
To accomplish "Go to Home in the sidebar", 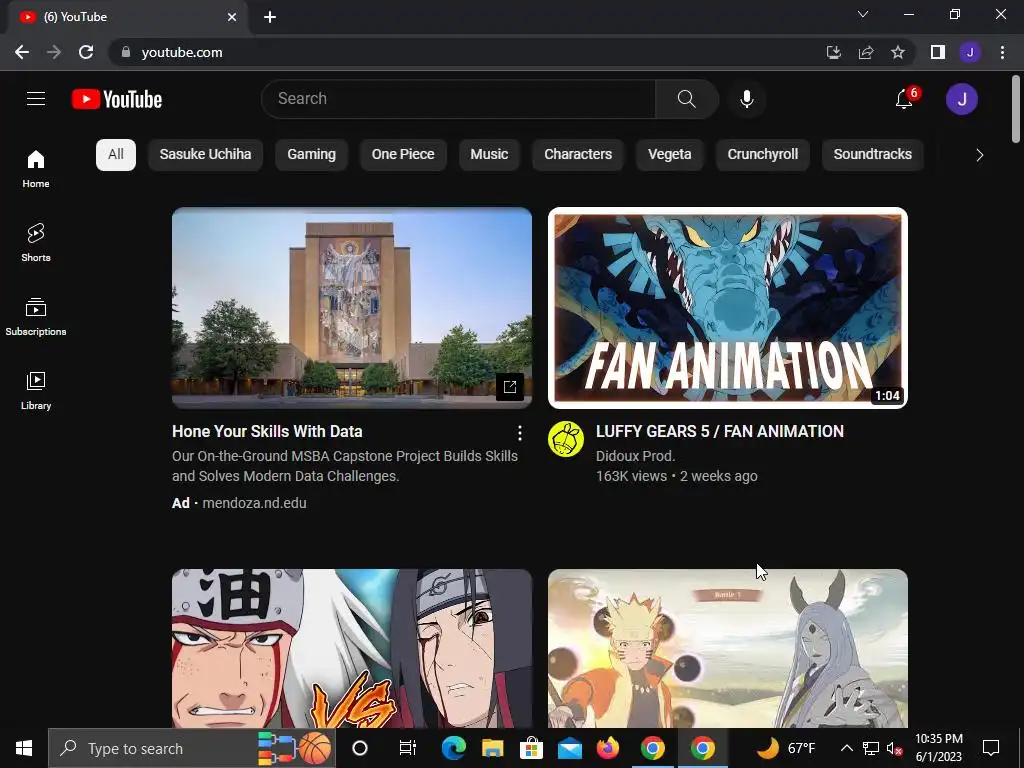I will tap(36, 168).
